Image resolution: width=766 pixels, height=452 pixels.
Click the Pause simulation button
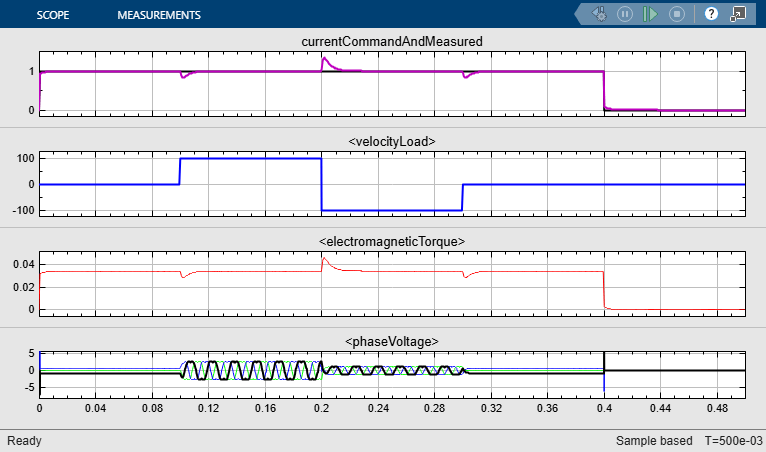point(625,14)
